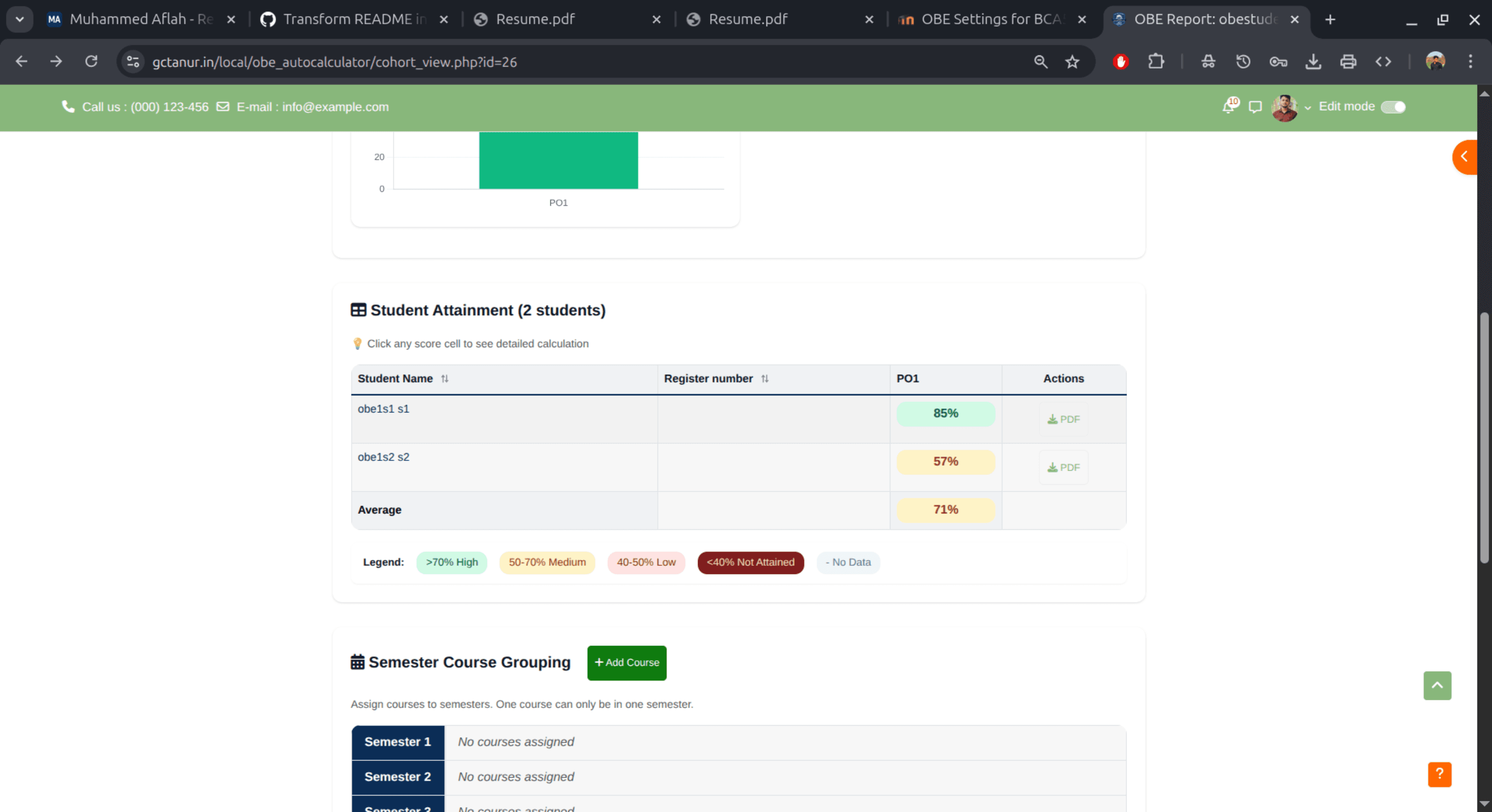Expand the profile dropdown next to the avatar

coord(1308,108)
